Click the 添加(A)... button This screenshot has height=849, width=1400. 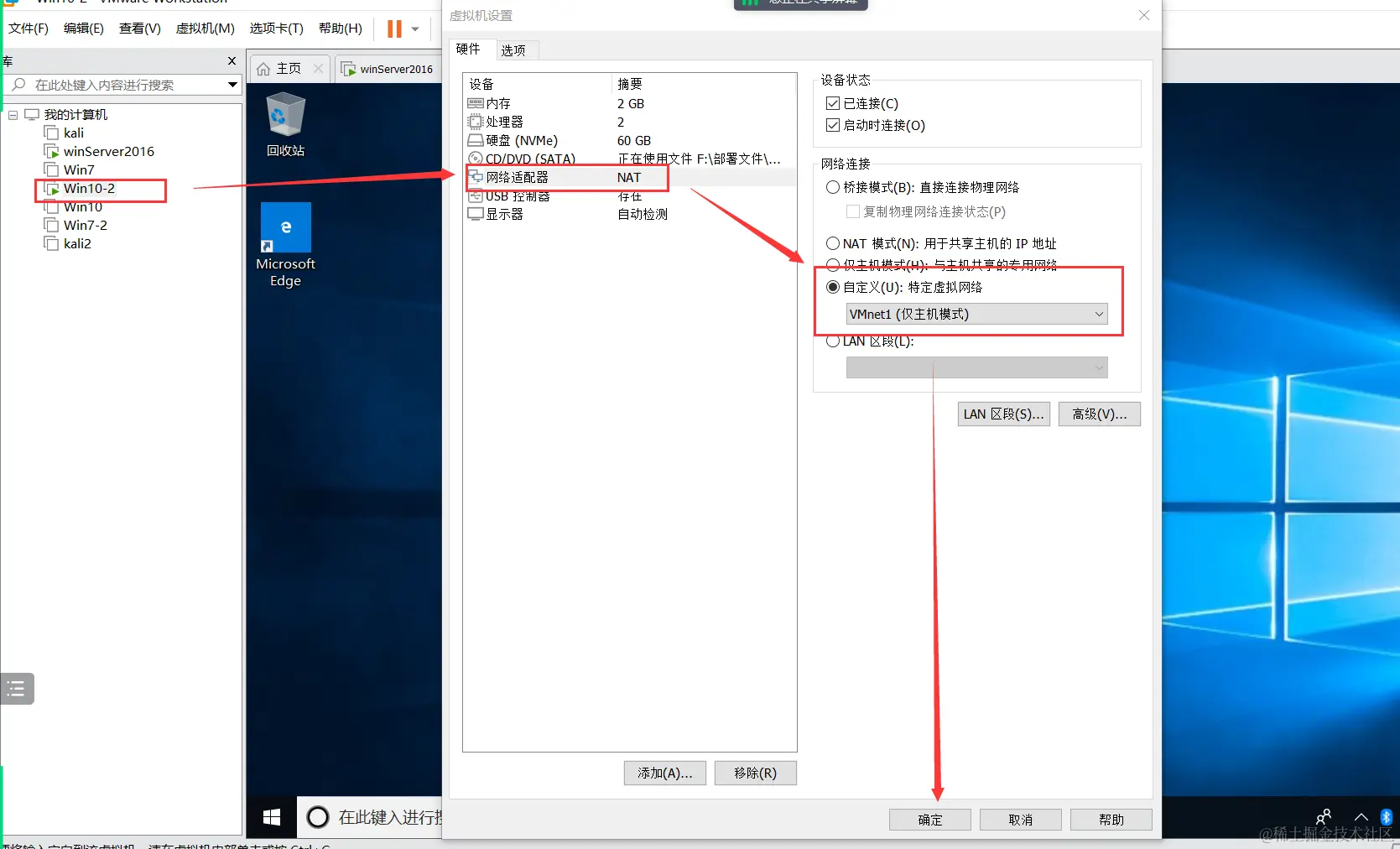coord(665,773)
